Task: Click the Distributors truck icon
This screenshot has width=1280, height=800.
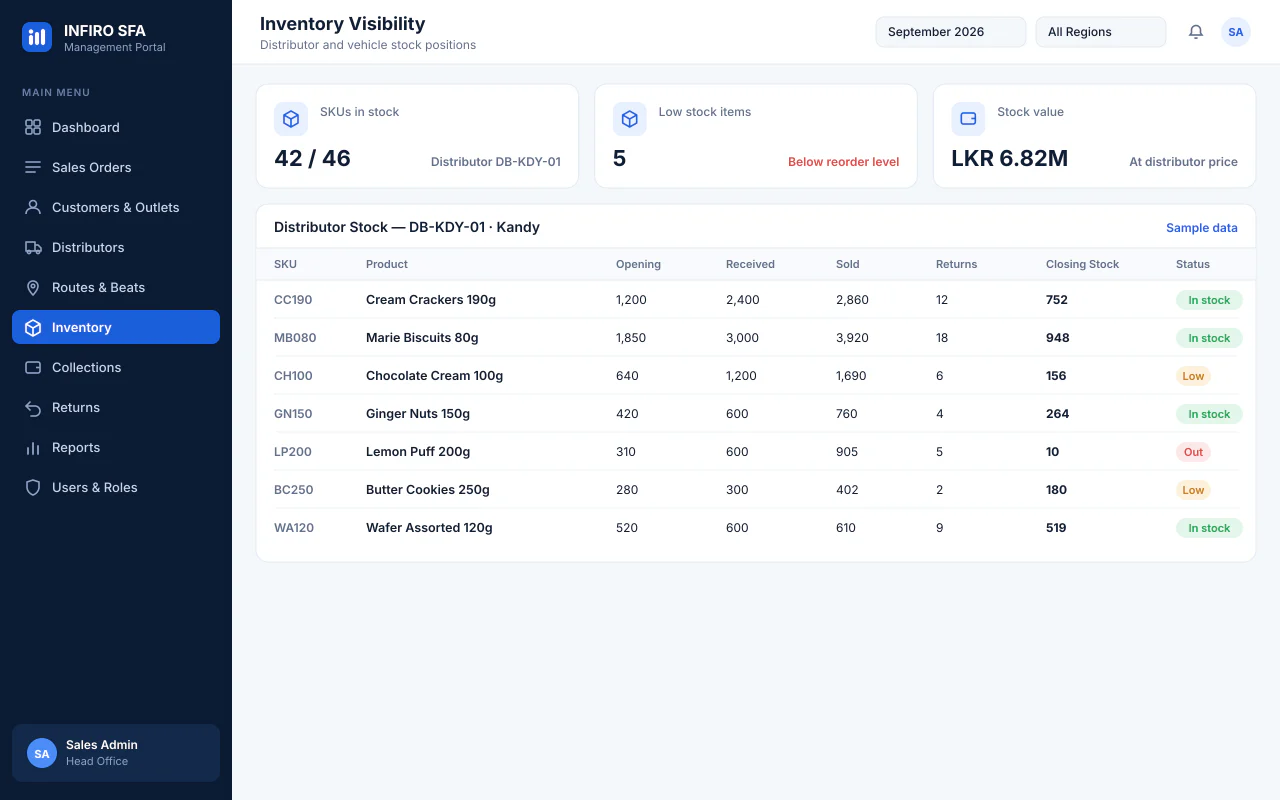Action: coord(33,247)
